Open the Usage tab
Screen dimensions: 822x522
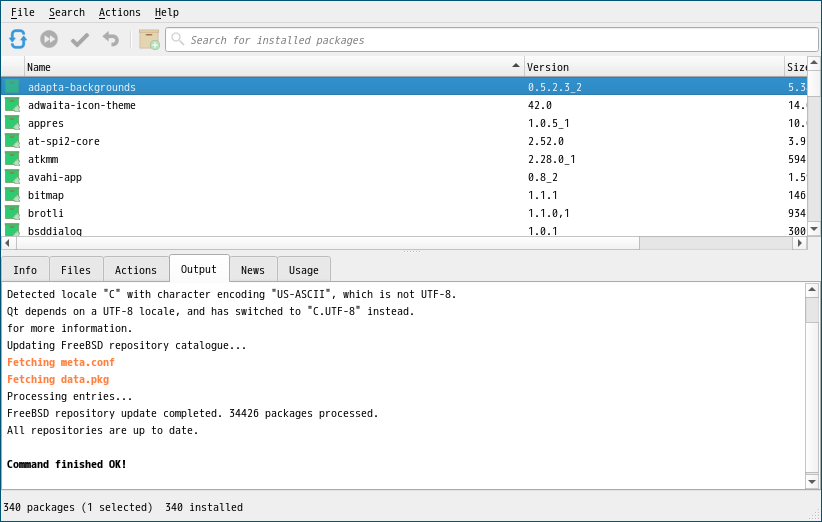(304, 270)
